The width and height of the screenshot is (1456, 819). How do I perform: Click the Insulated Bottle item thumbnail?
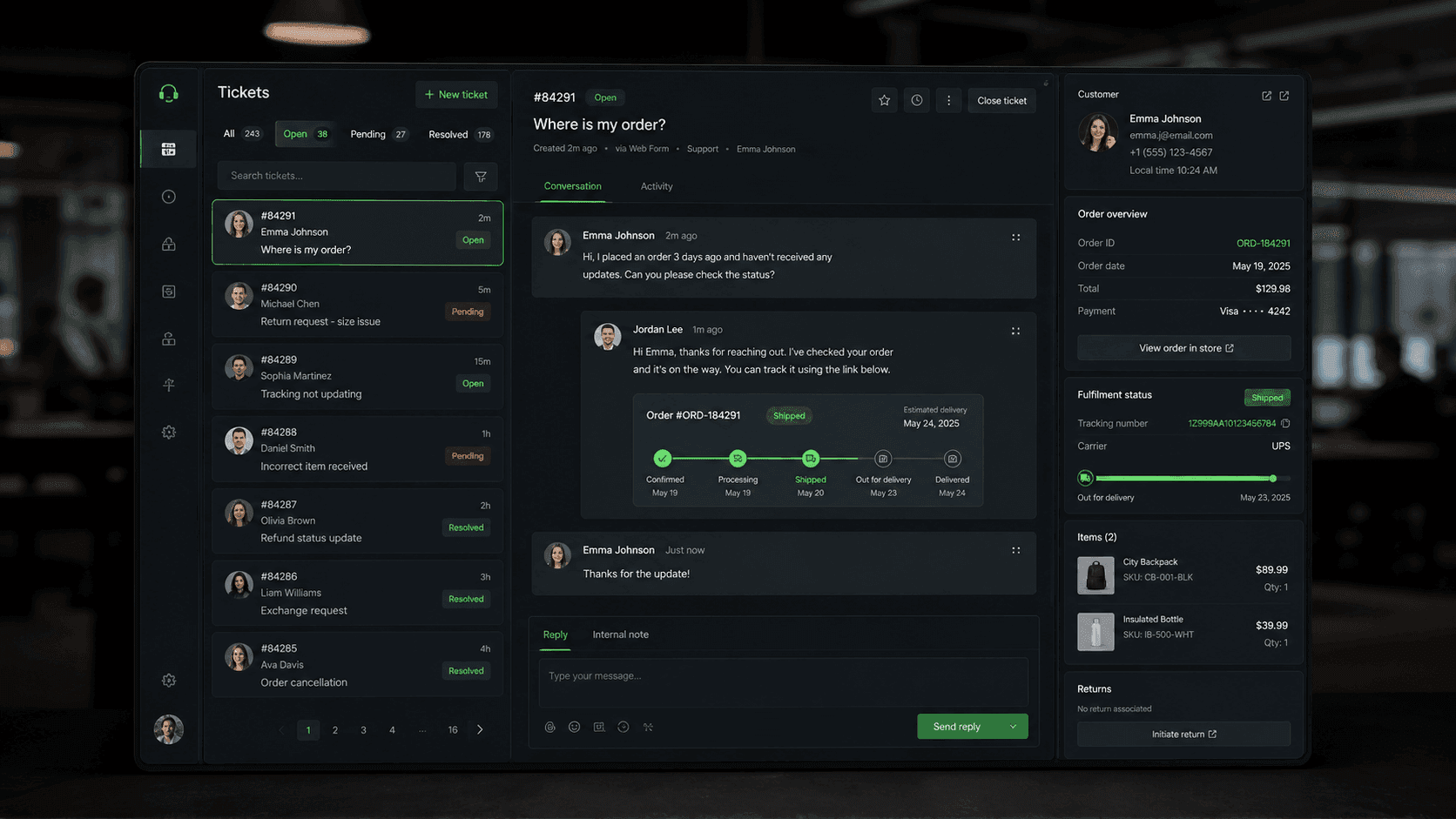pyautogui.click(x=1095, y=632)
